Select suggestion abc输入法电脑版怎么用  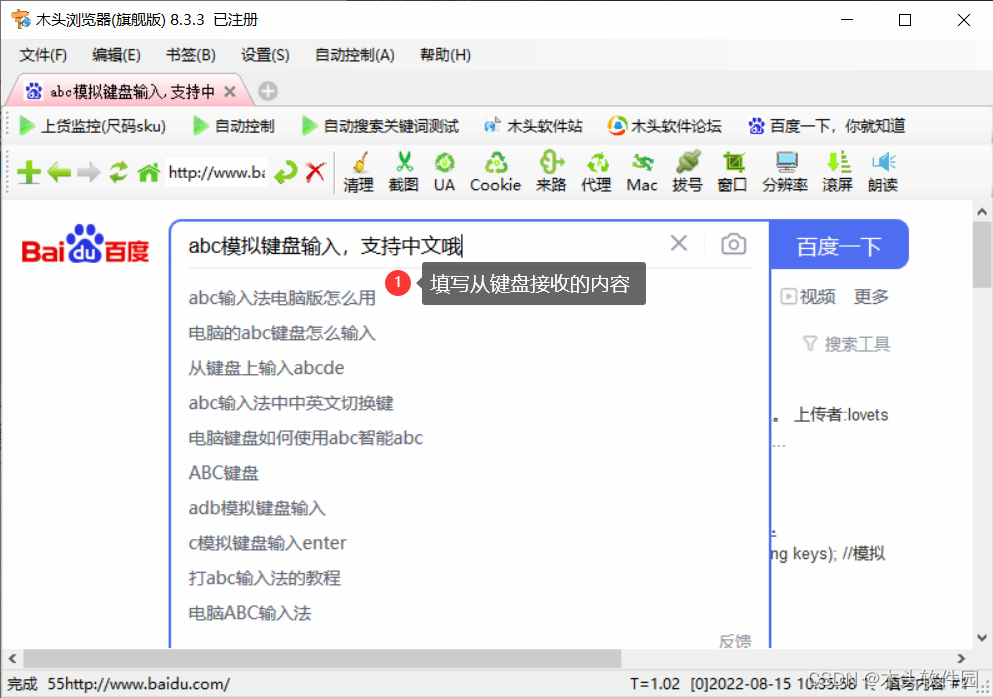click(282, 298)
